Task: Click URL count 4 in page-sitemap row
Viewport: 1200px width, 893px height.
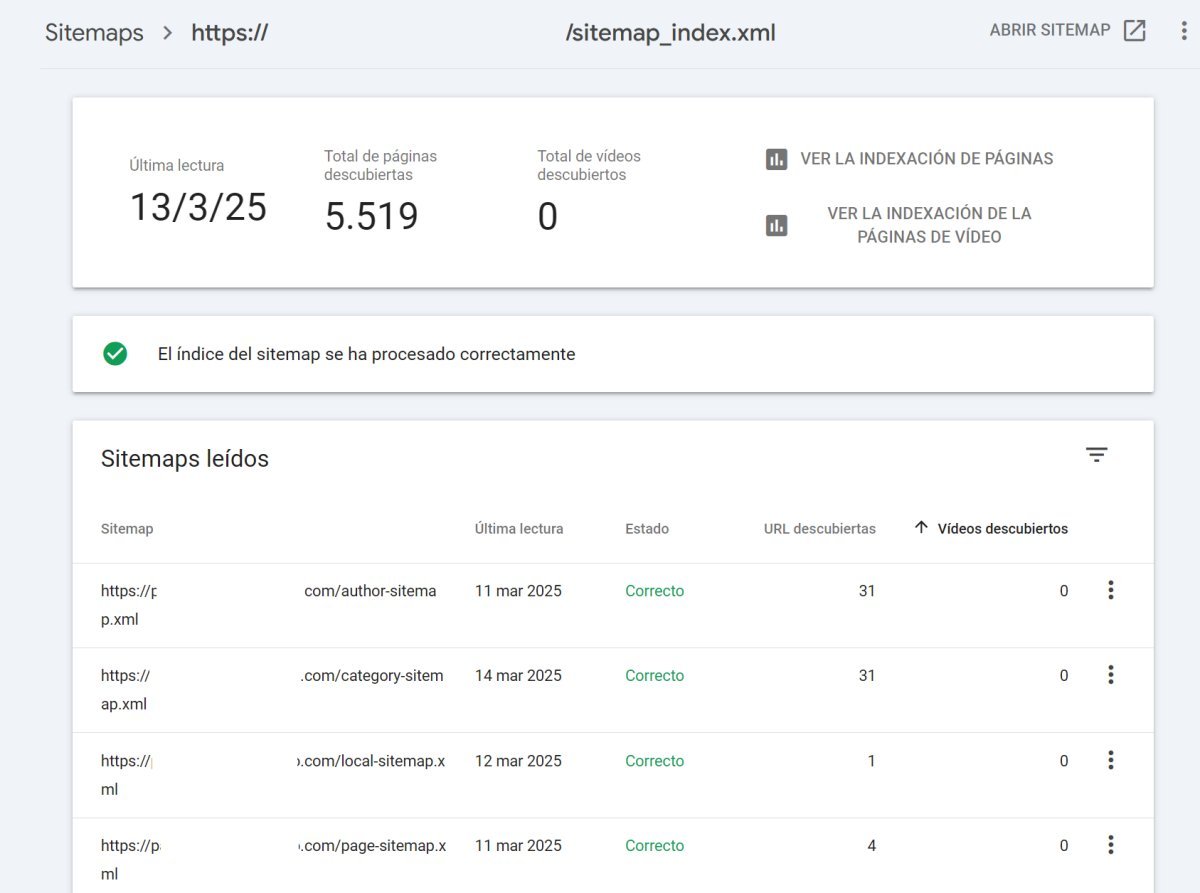Action: (871, 846)
